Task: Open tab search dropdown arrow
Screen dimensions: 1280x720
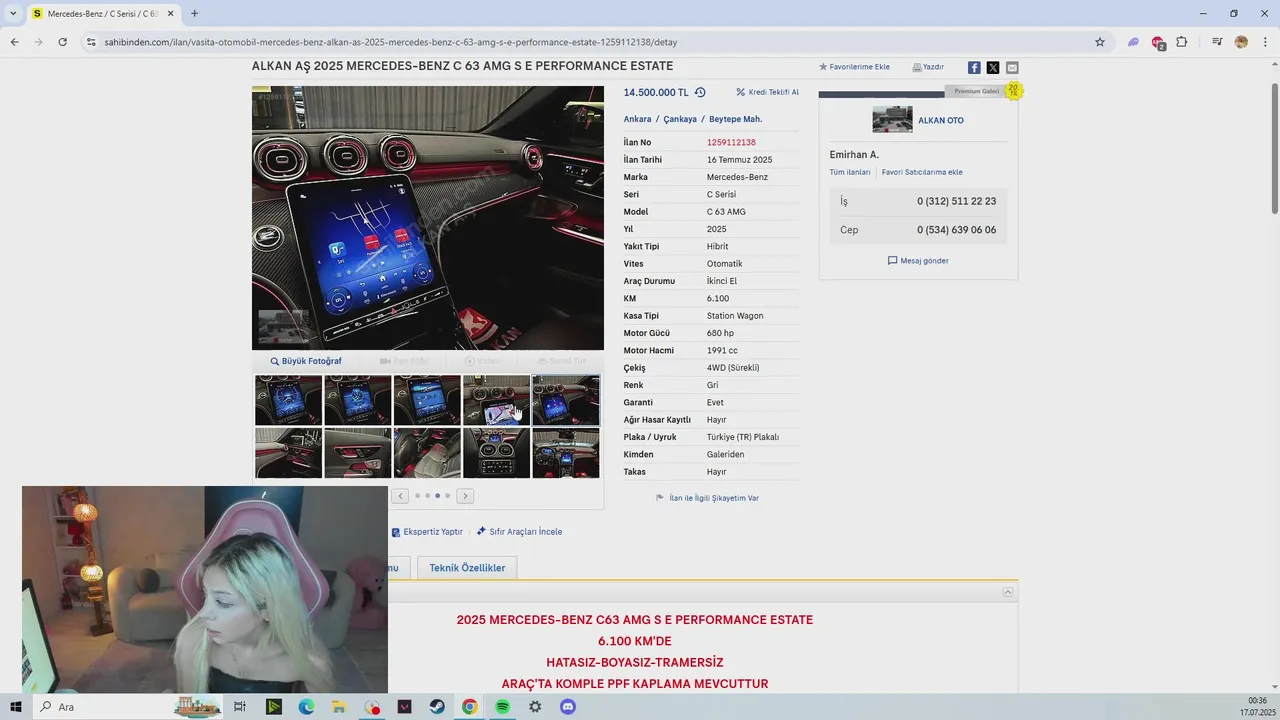Action: pyautogui.click(x=13, y=14)
